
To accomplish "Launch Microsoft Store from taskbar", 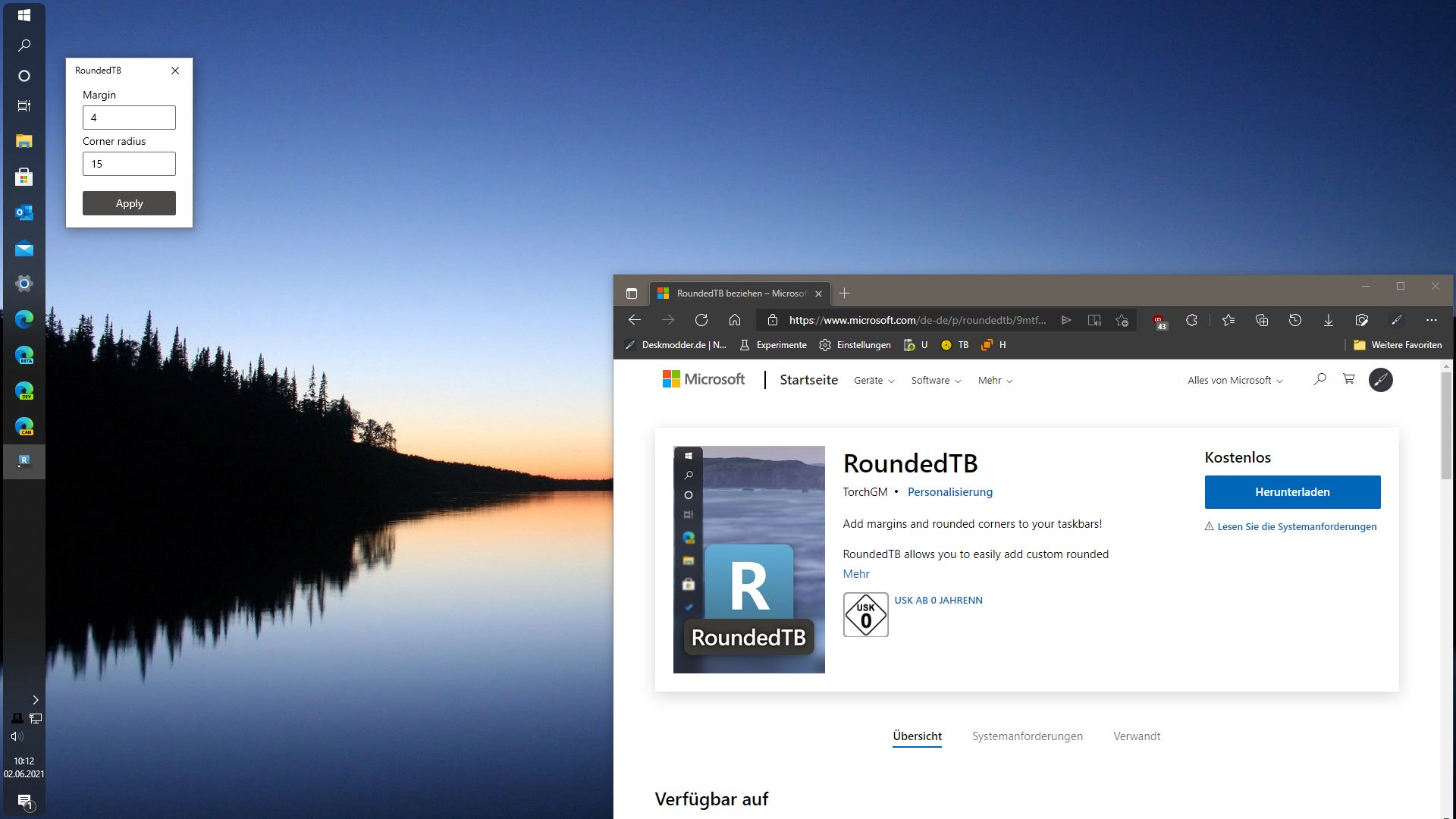I will 24,177.
